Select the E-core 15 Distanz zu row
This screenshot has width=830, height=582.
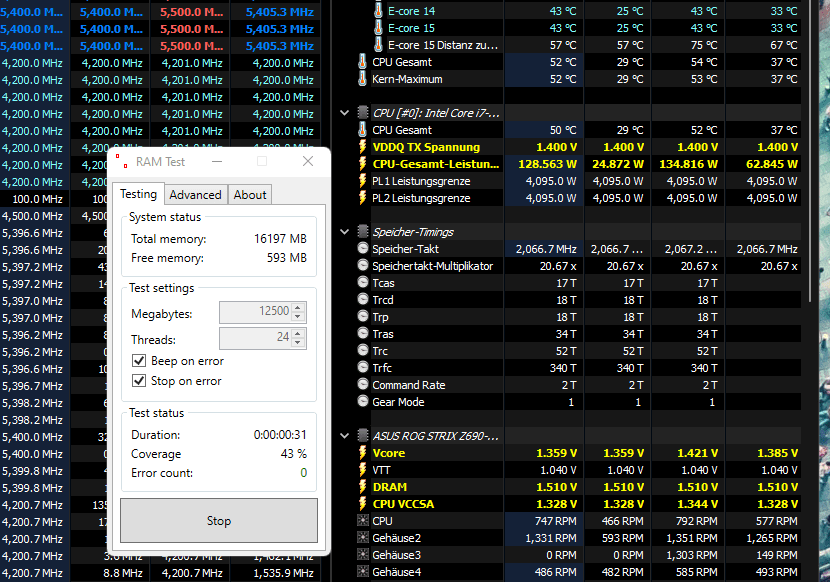click(x=443, y=45)
